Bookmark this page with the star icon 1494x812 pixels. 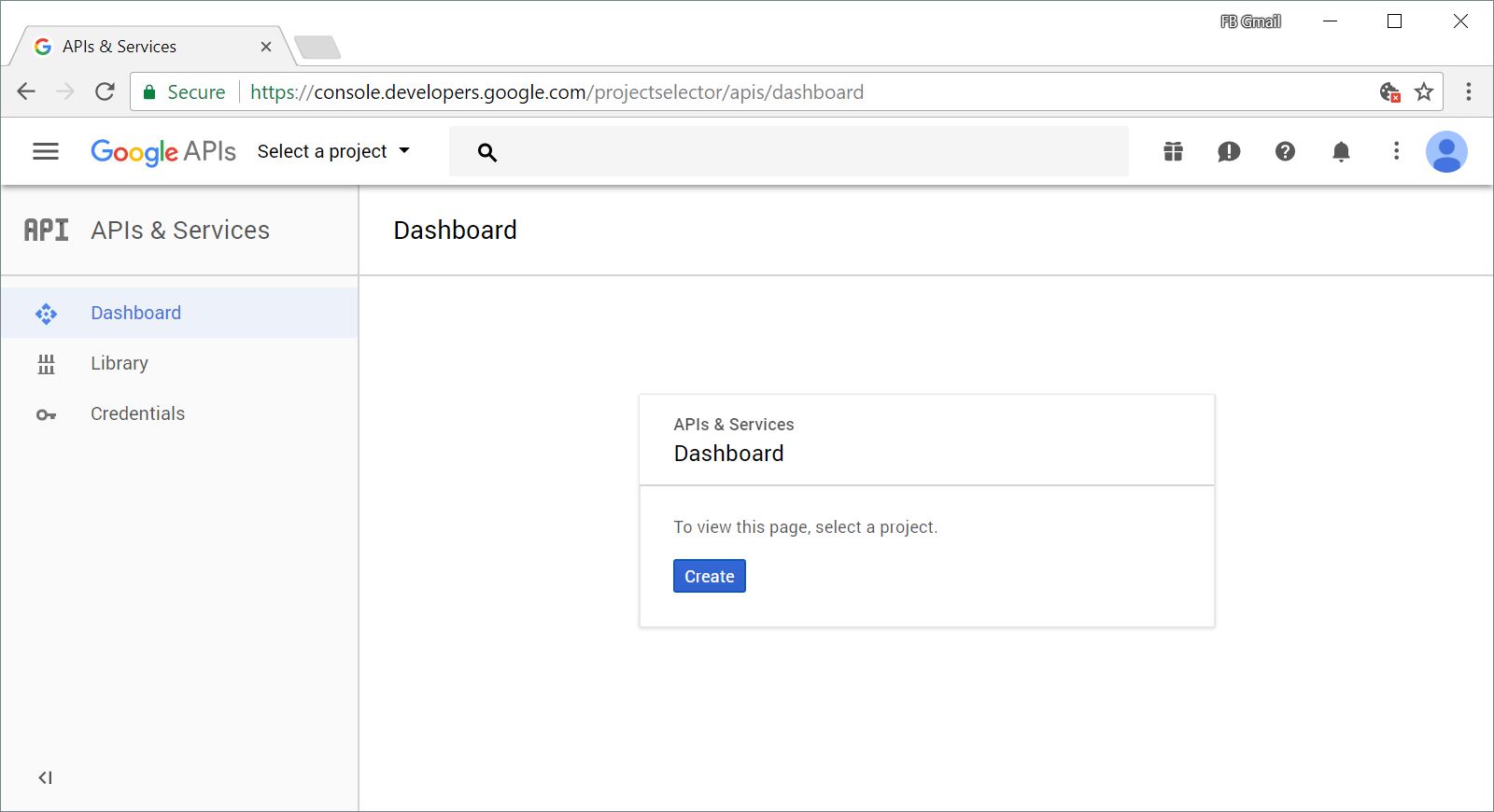point(1424,91)
